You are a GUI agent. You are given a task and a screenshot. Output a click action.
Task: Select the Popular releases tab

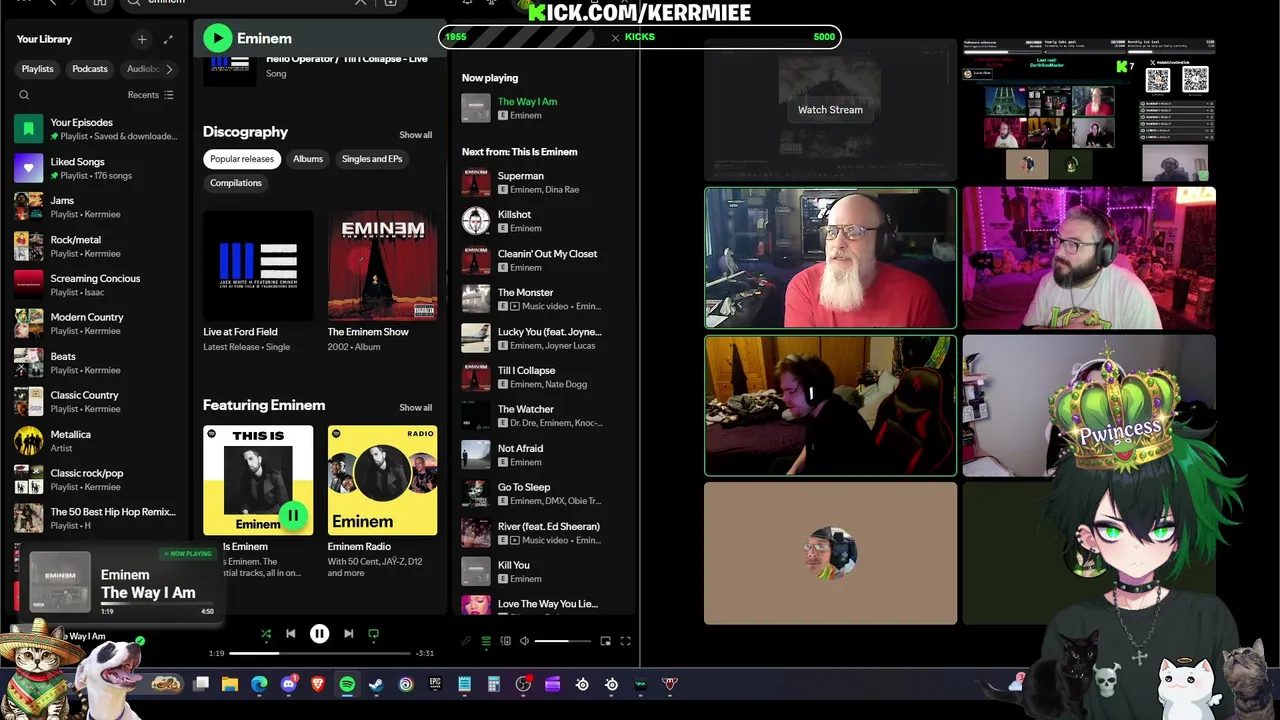click(242, 159)
